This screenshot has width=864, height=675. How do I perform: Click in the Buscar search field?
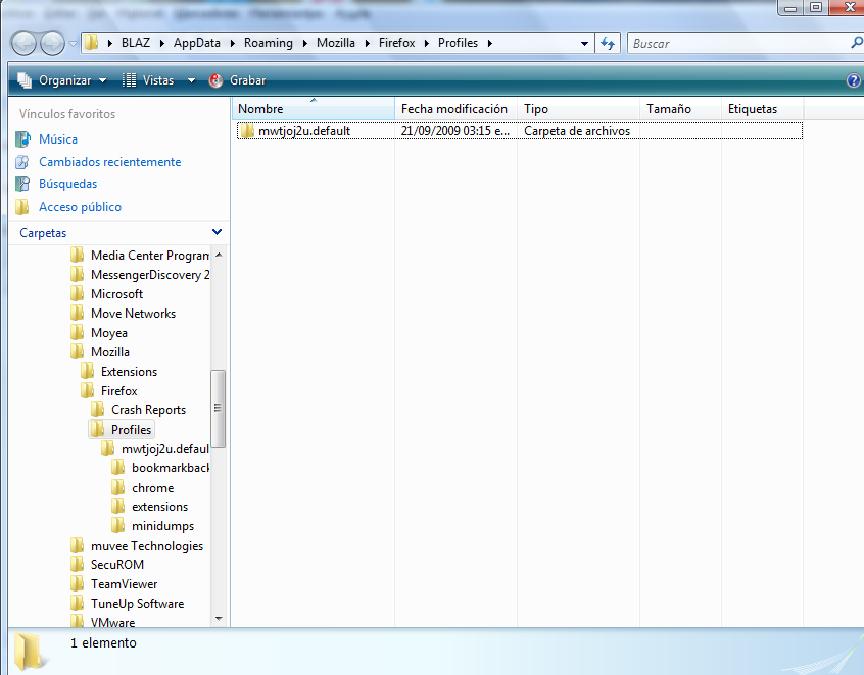(x=735, y=43)
